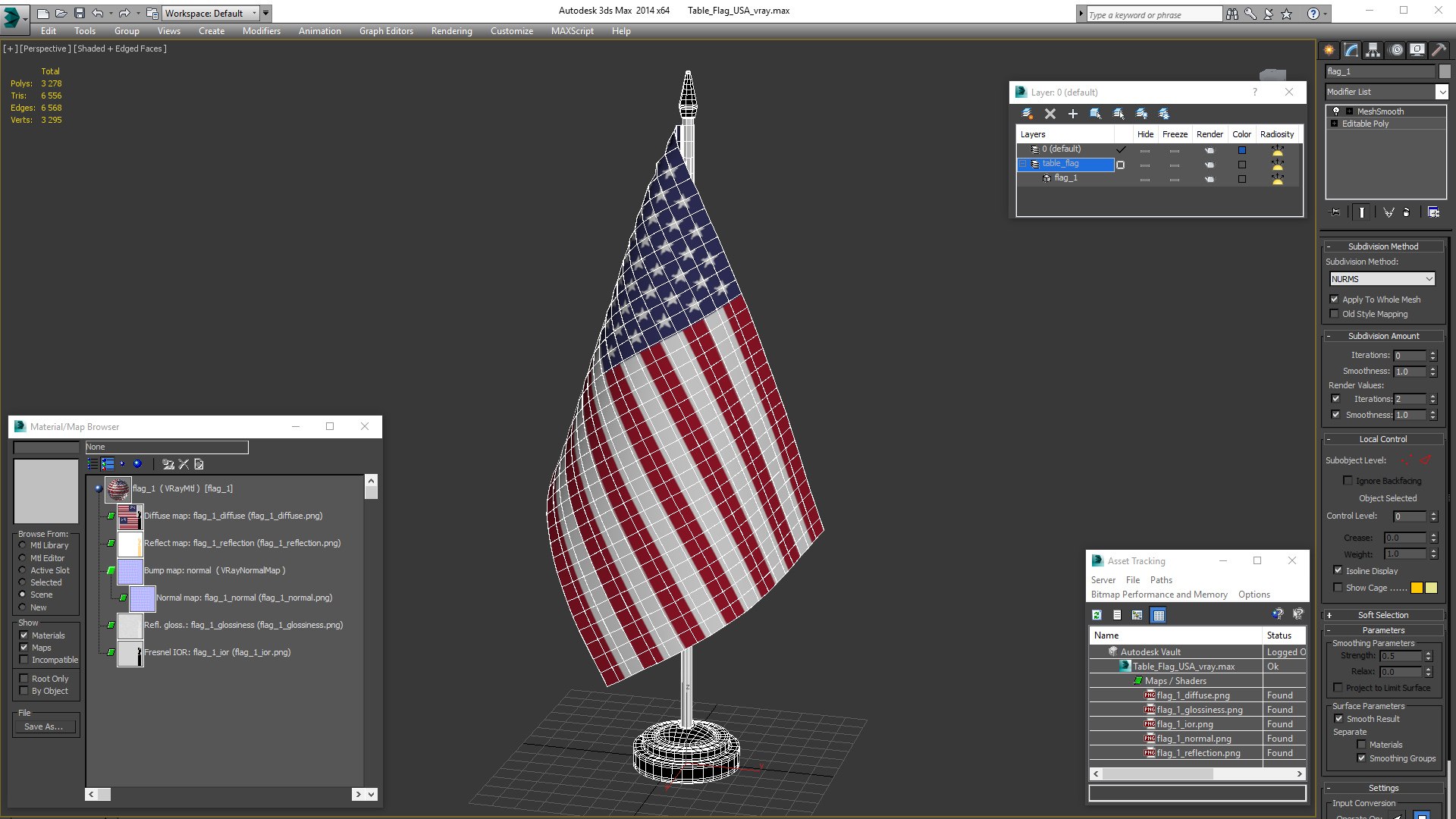Toggle Apply To Whole Mesh checkbox
Image resolution: width=1456 pixels, height=819 pixels.
point(1335,300)
